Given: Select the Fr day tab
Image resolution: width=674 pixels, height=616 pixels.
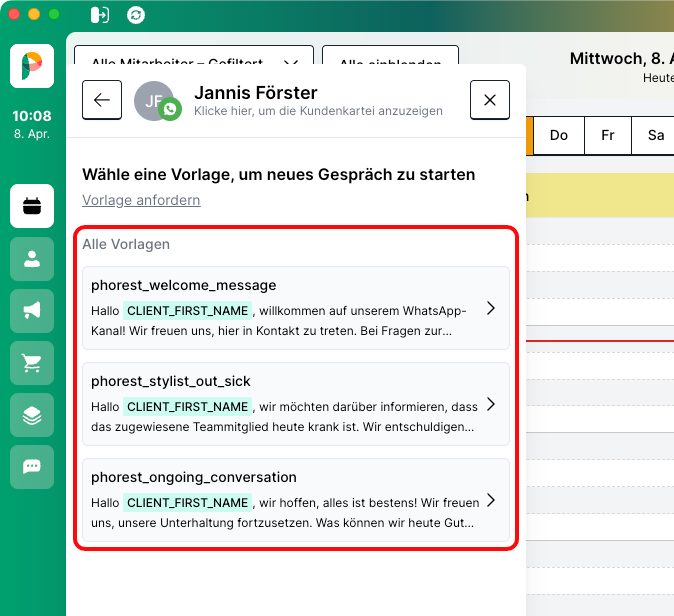Looking at the screenshot, I should pyautogui.click(x=607, y=135).
